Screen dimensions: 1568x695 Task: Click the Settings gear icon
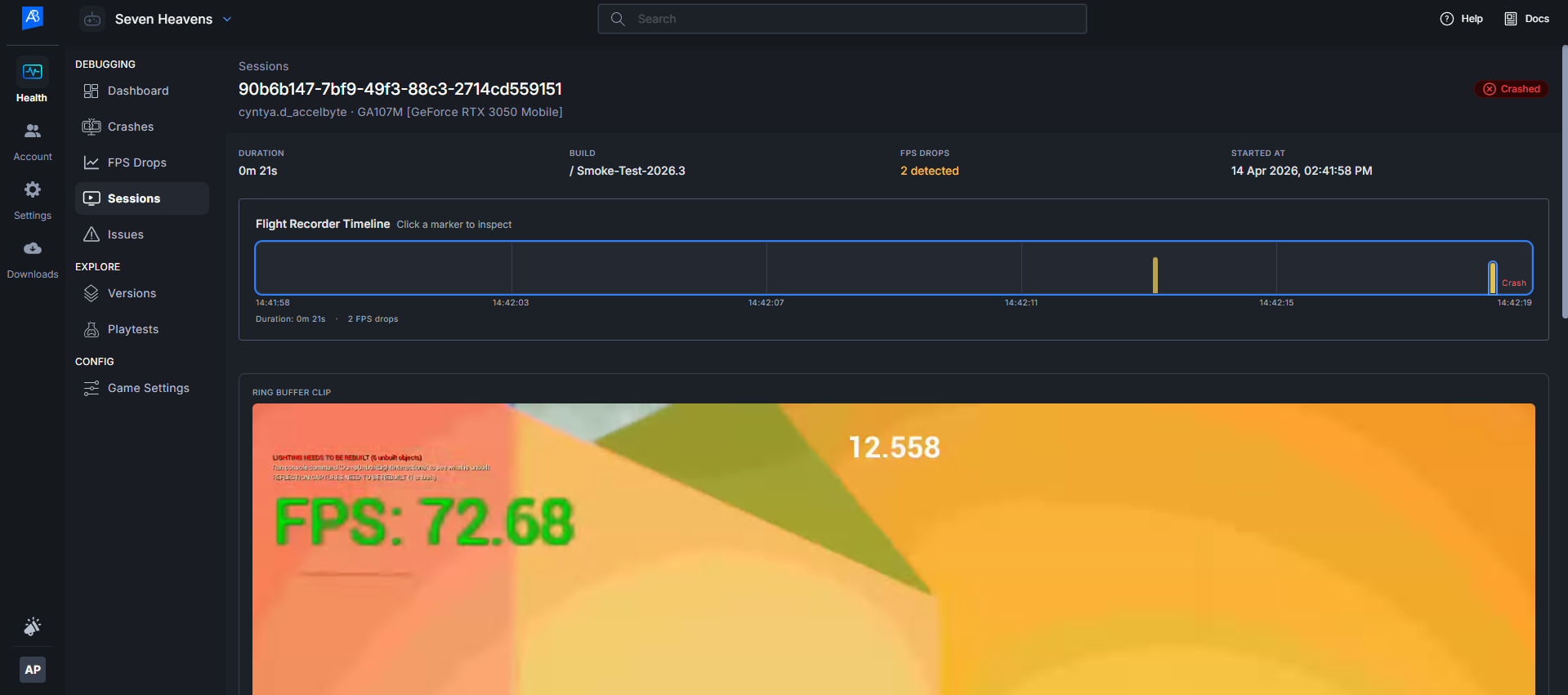point(33,190)
